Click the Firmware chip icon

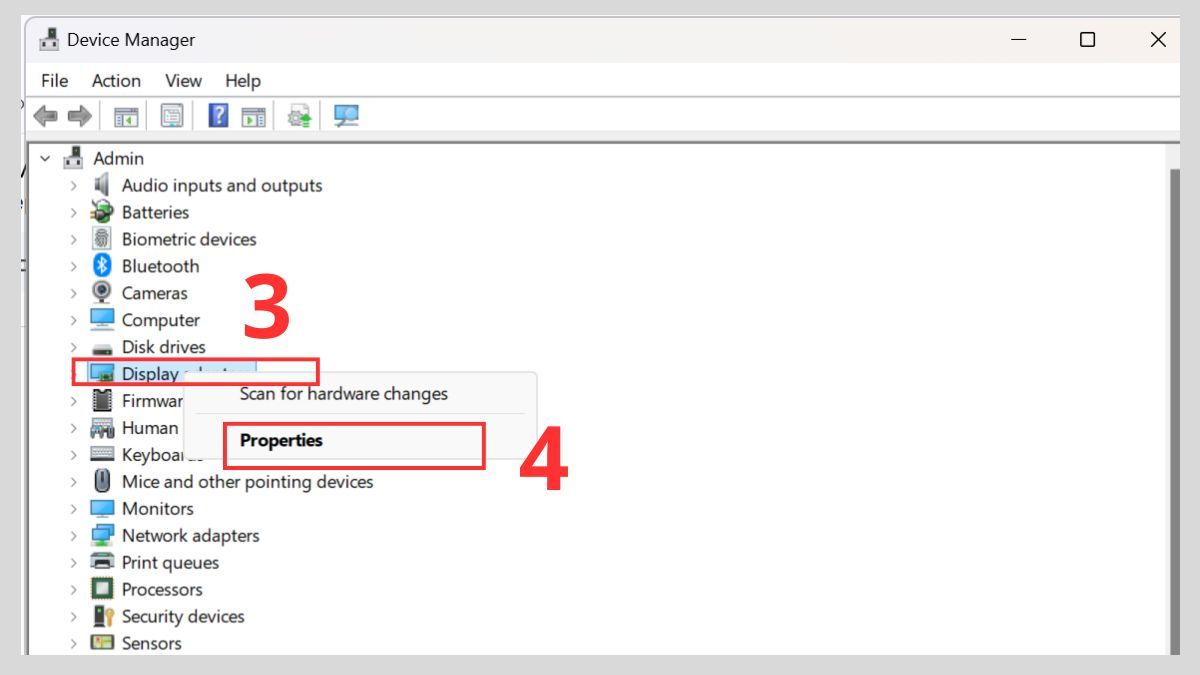(102, 401)
